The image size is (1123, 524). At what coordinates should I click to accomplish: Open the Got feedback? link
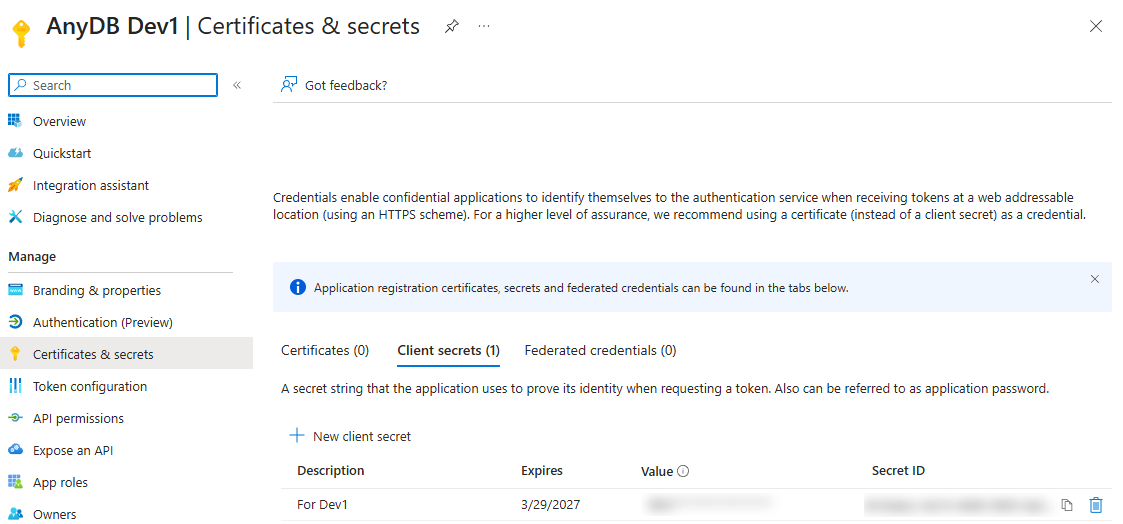point(346,85)
